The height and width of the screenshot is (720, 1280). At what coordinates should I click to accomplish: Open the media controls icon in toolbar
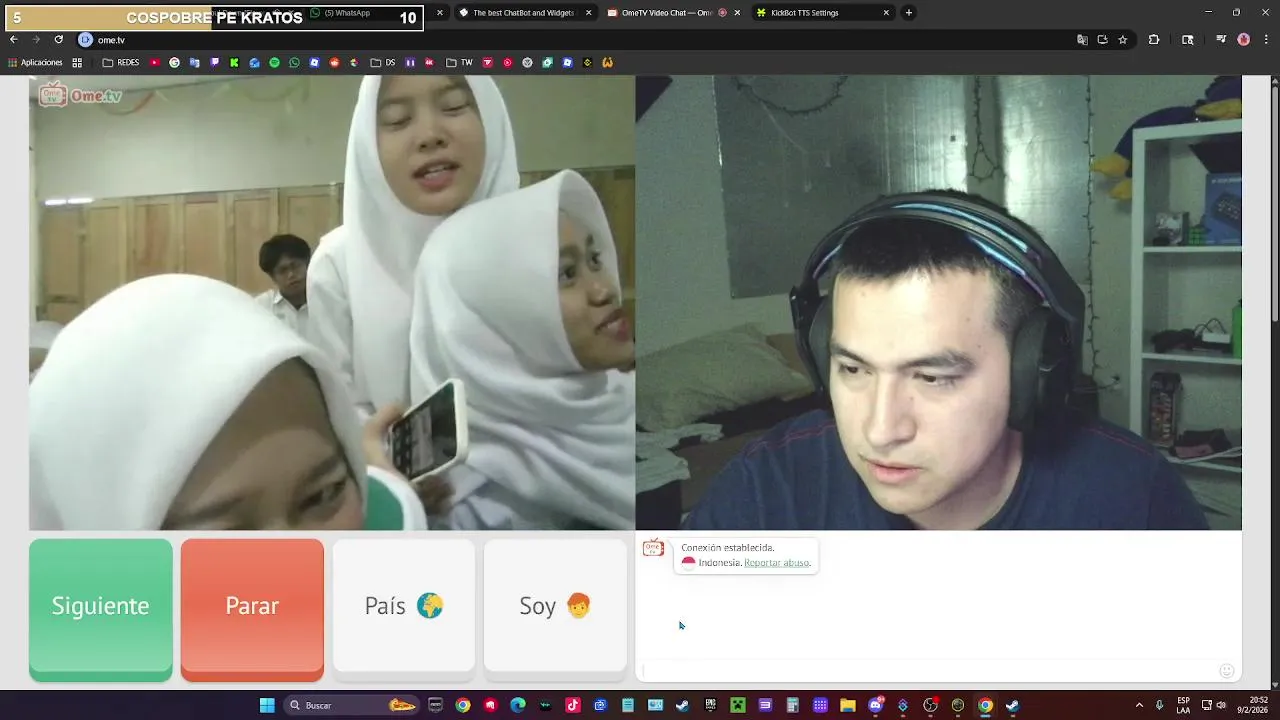tap(1221, 40)
